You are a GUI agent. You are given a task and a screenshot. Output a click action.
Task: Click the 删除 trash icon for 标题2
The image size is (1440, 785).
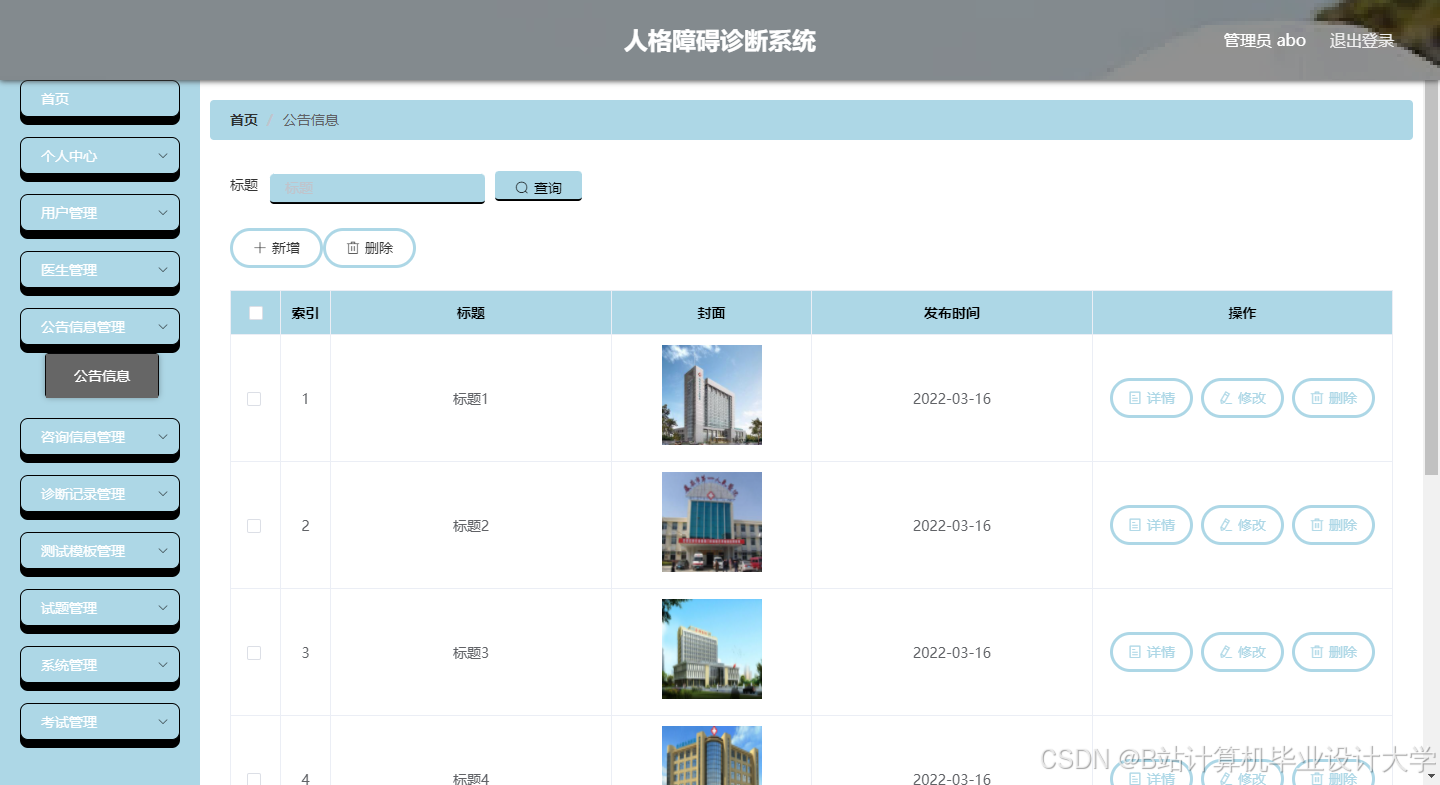click(x=1317, y=525)
